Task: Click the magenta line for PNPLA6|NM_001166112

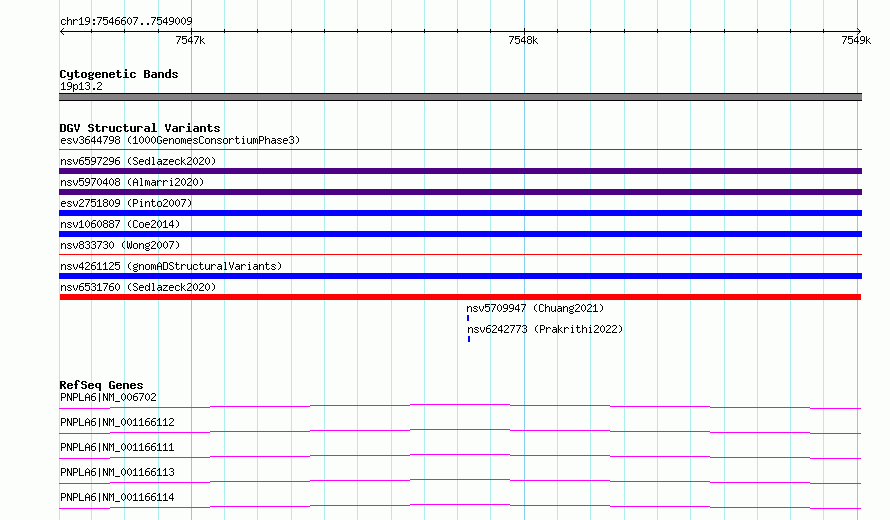Action: click(460, 431)
